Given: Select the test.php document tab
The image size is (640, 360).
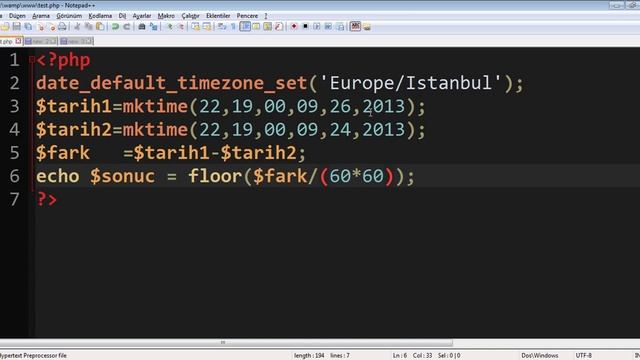Looking at the screenshot, I should pyautogui.click(x=7, y=41).
